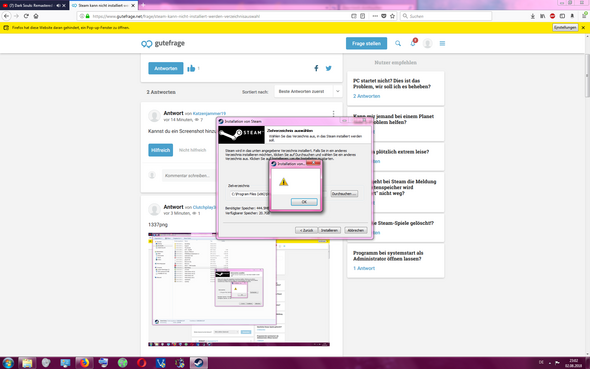Click the gutefrage search magnifier icon

tap(398, 44)
